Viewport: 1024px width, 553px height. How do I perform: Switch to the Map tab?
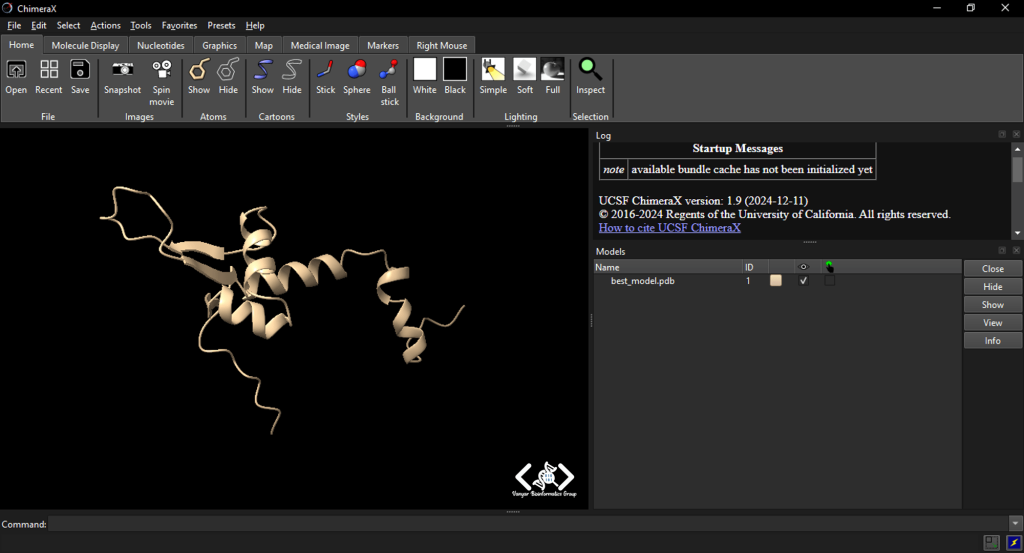pyautogui.click(x=264, y=45)
